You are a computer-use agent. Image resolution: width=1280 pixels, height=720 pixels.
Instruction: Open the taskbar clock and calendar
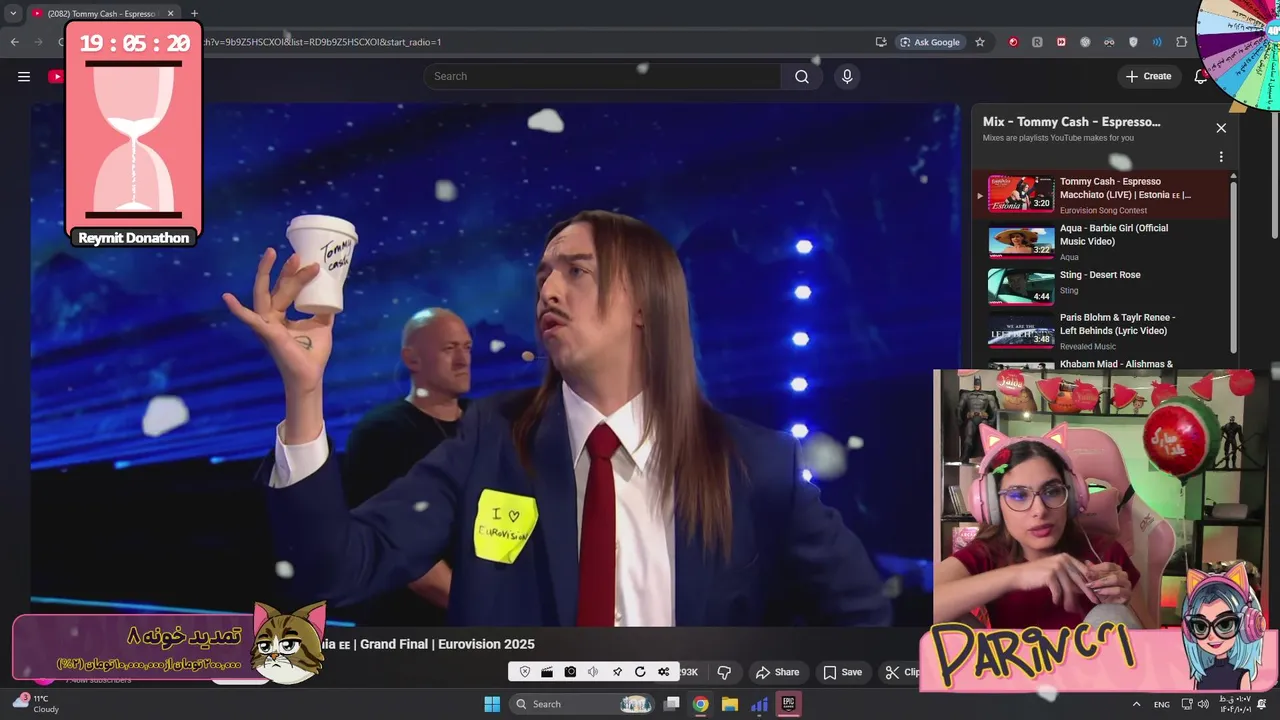1235,704
